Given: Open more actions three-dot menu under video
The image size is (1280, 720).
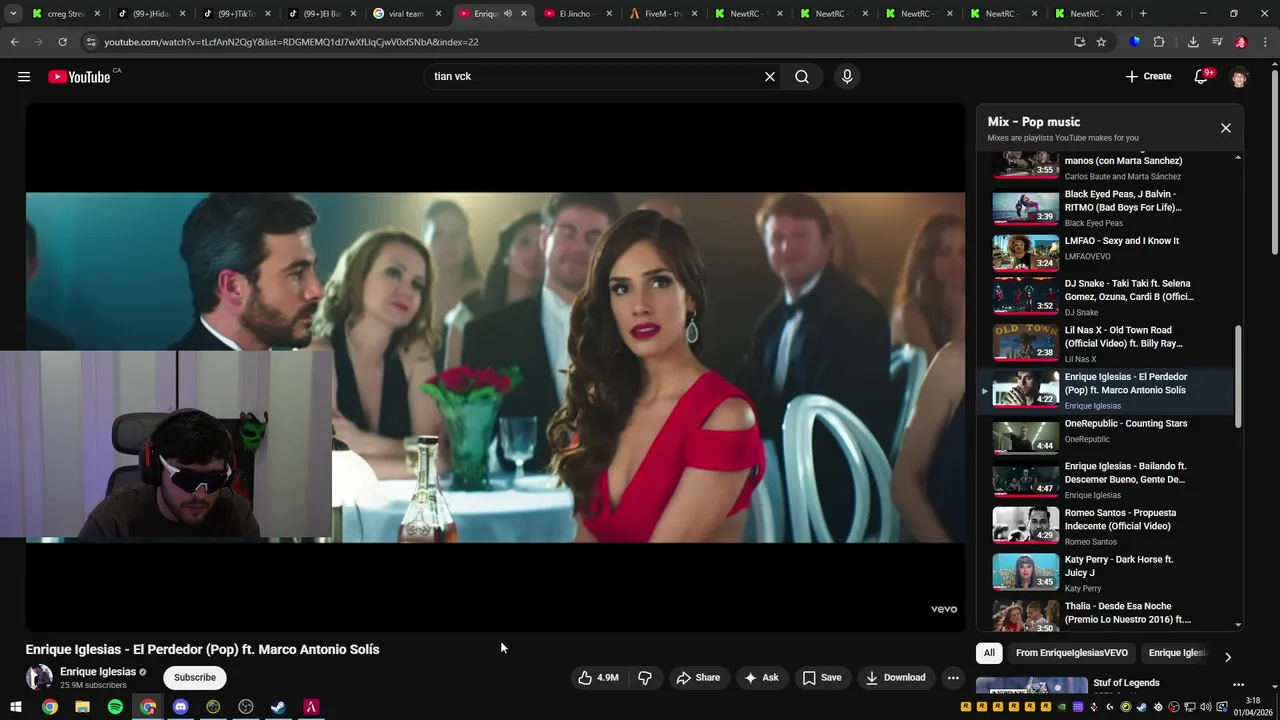Looking at the screenshot, I should pyautogui.click(x=953, y=678).
